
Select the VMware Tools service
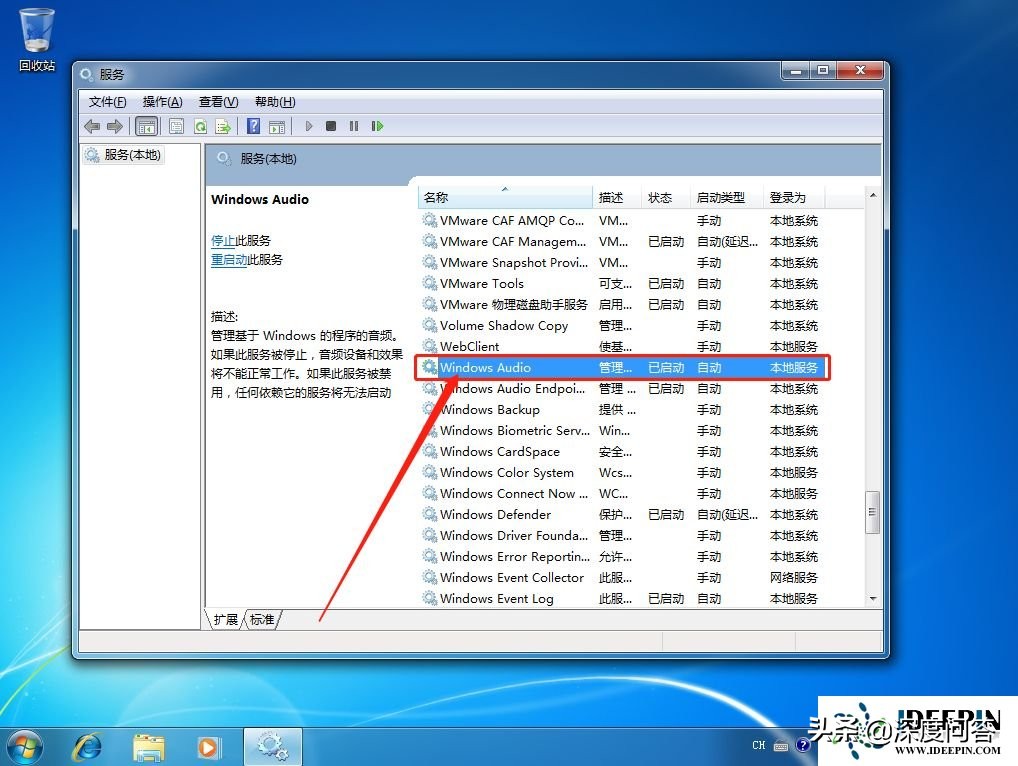point(621,284)
